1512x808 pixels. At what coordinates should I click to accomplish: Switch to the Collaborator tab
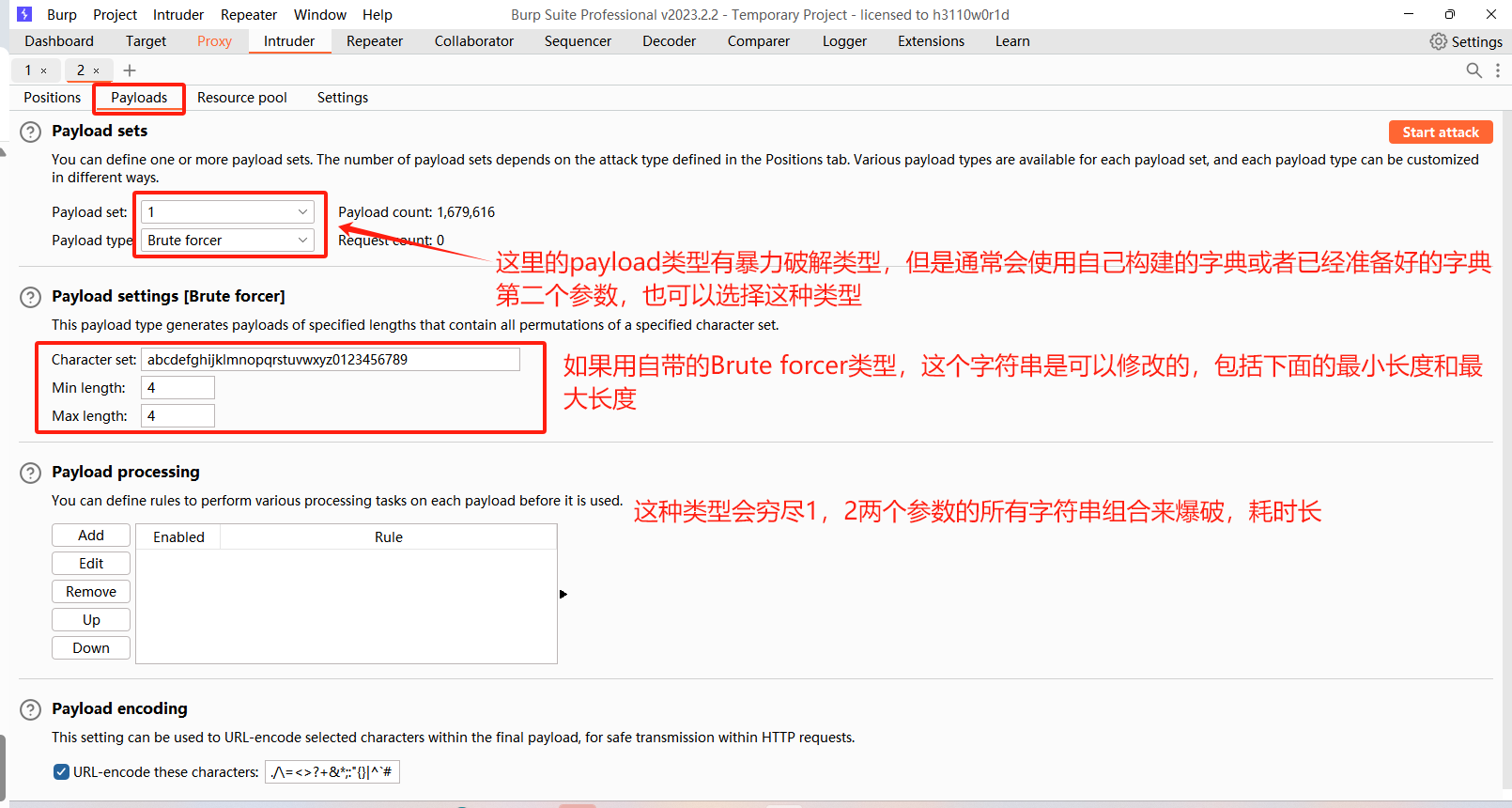(x=474, y=41)
